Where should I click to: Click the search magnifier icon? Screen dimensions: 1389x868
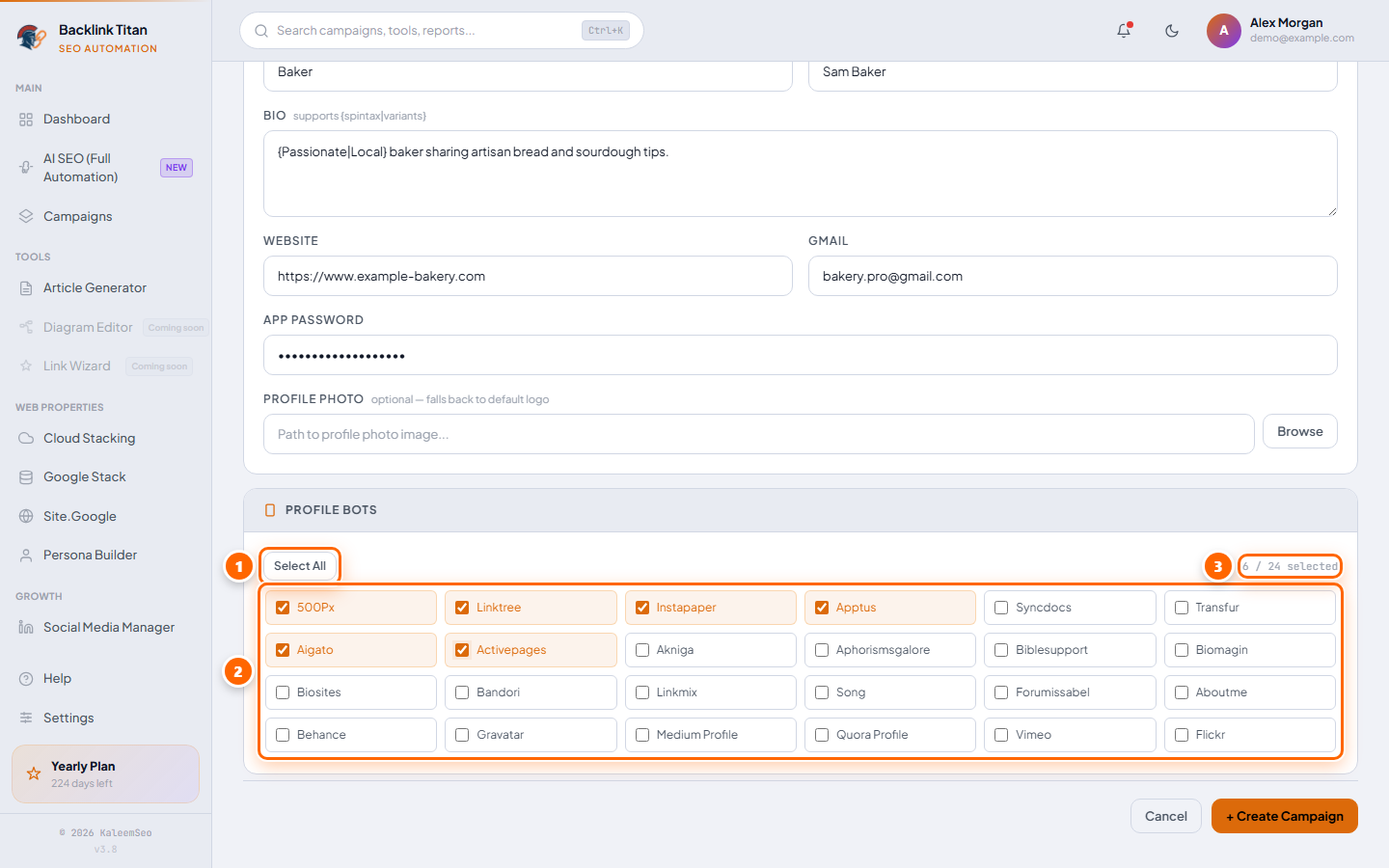261,31
